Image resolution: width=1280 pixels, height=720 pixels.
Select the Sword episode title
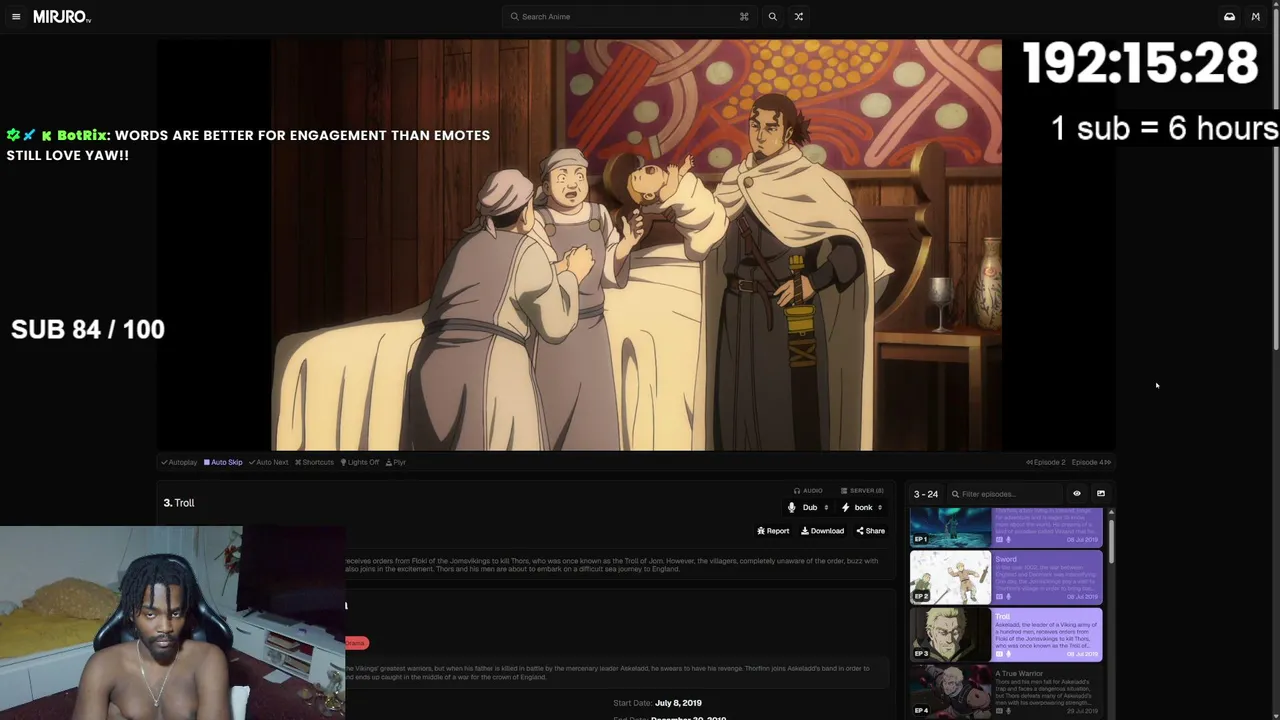1006,559
